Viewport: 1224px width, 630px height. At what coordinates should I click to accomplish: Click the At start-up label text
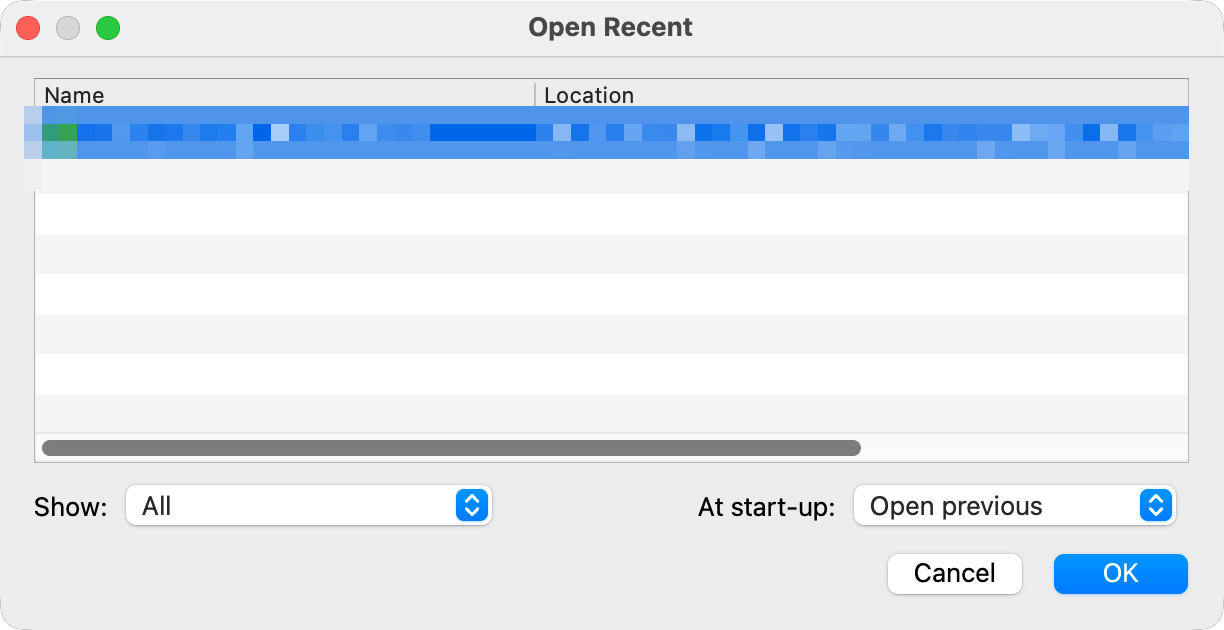click(x=766, y=507)
